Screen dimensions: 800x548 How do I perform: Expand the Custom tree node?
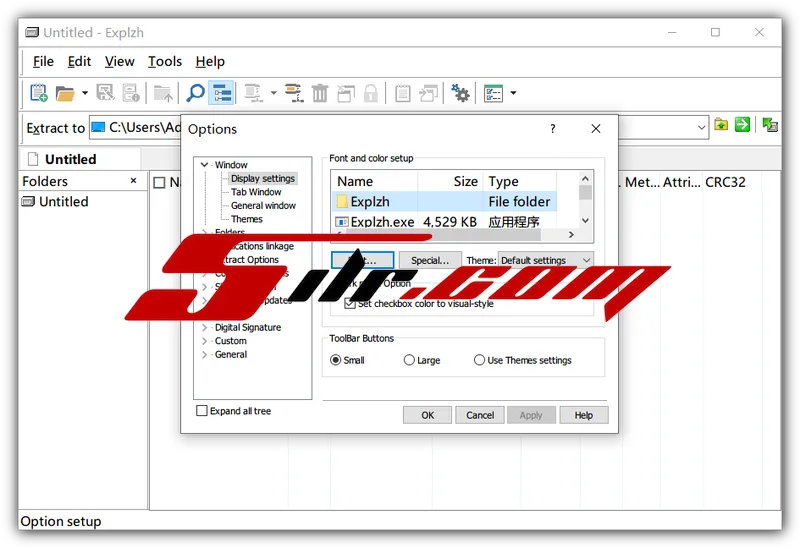[x=205, y=341]
